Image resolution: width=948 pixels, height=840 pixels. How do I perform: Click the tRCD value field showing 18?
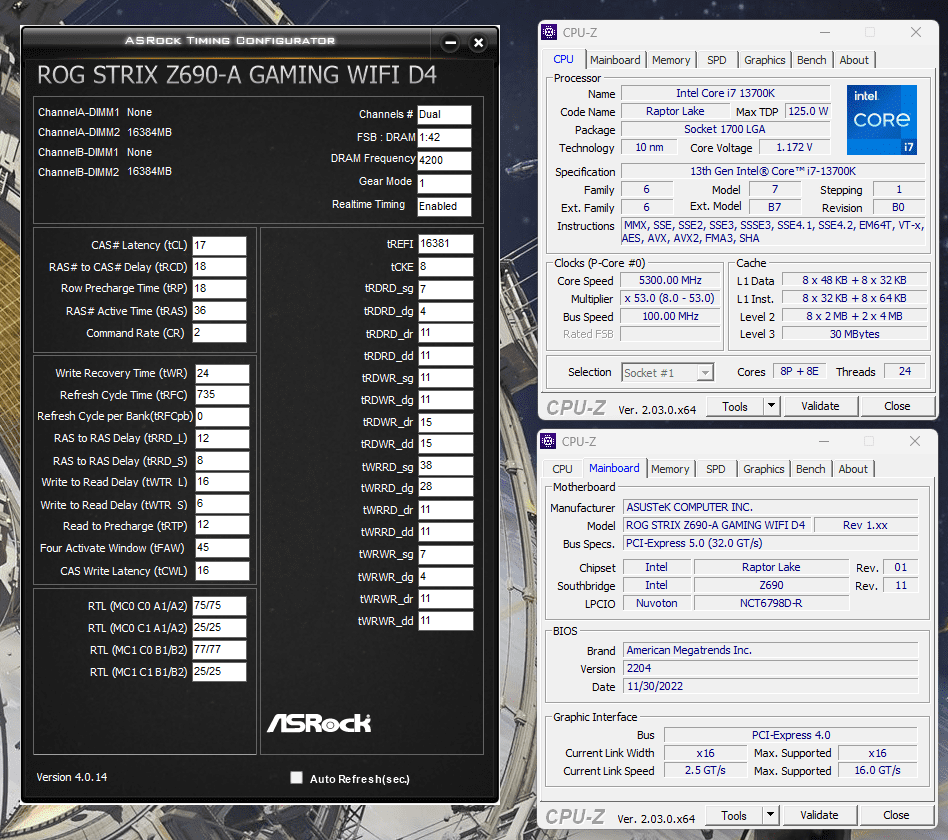click(219, 267)
